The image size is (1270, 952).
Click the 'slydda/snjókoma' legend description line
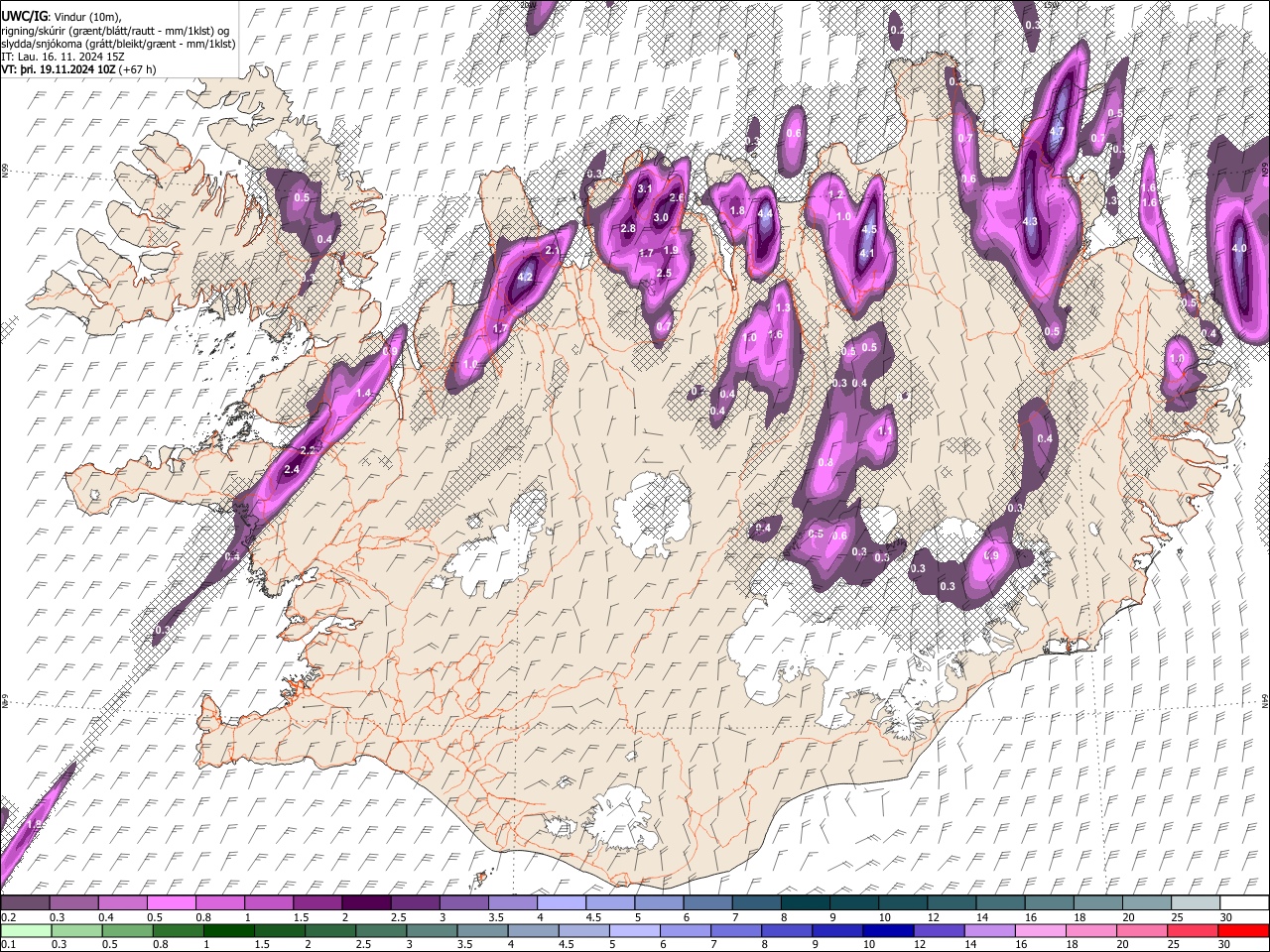119,44
